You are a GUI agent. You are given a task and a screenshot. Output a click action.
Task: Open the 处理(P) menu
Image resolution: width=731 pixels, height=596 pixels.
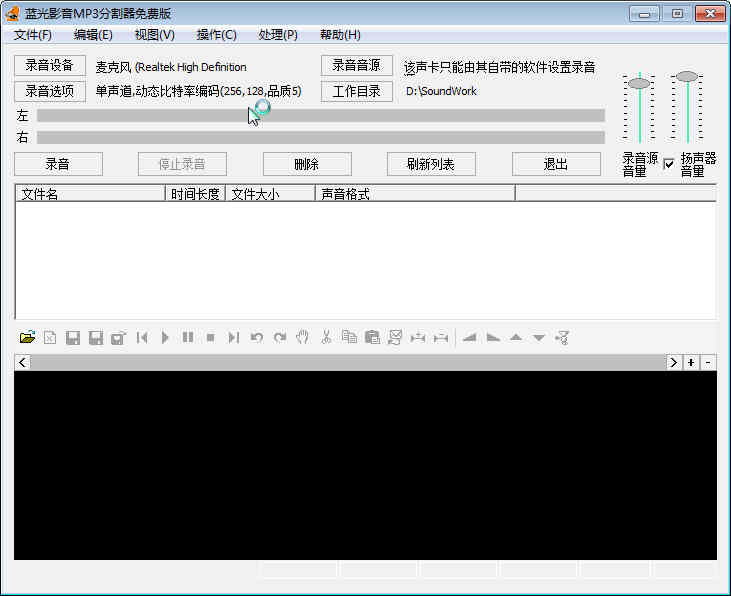(x=277, y=35)
